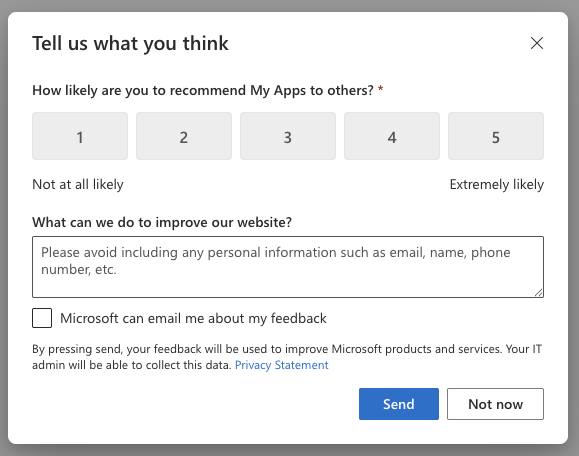Viewport: 579px width, 456px height.
Task: Click the "Not at all likely" label
Action: coord(78,184)
